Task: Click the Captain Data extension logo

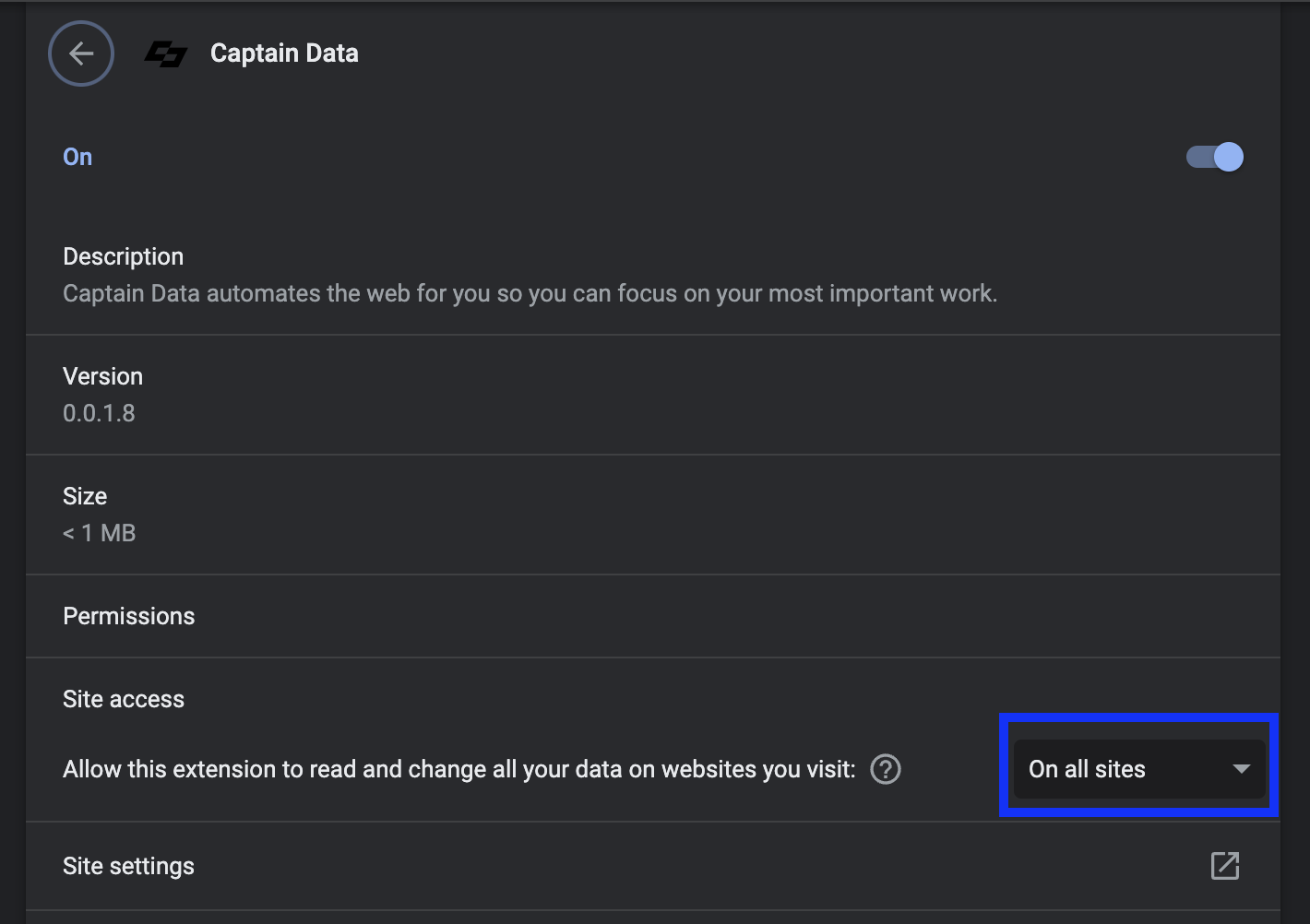Action: pos(166,54)
